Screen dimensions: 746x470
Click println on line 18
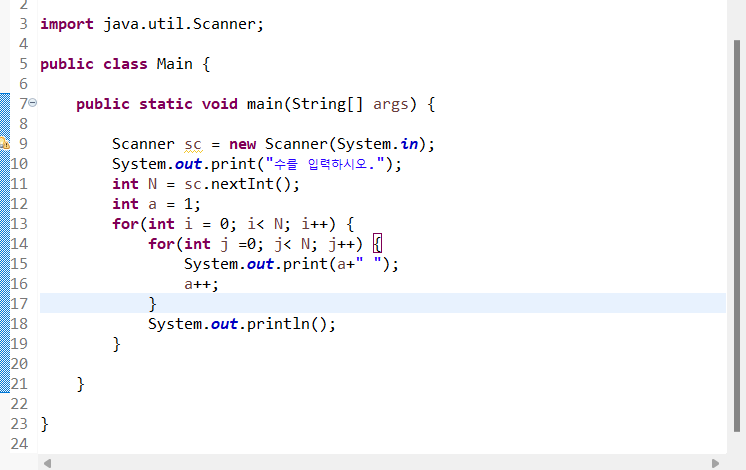pos(278,324)
